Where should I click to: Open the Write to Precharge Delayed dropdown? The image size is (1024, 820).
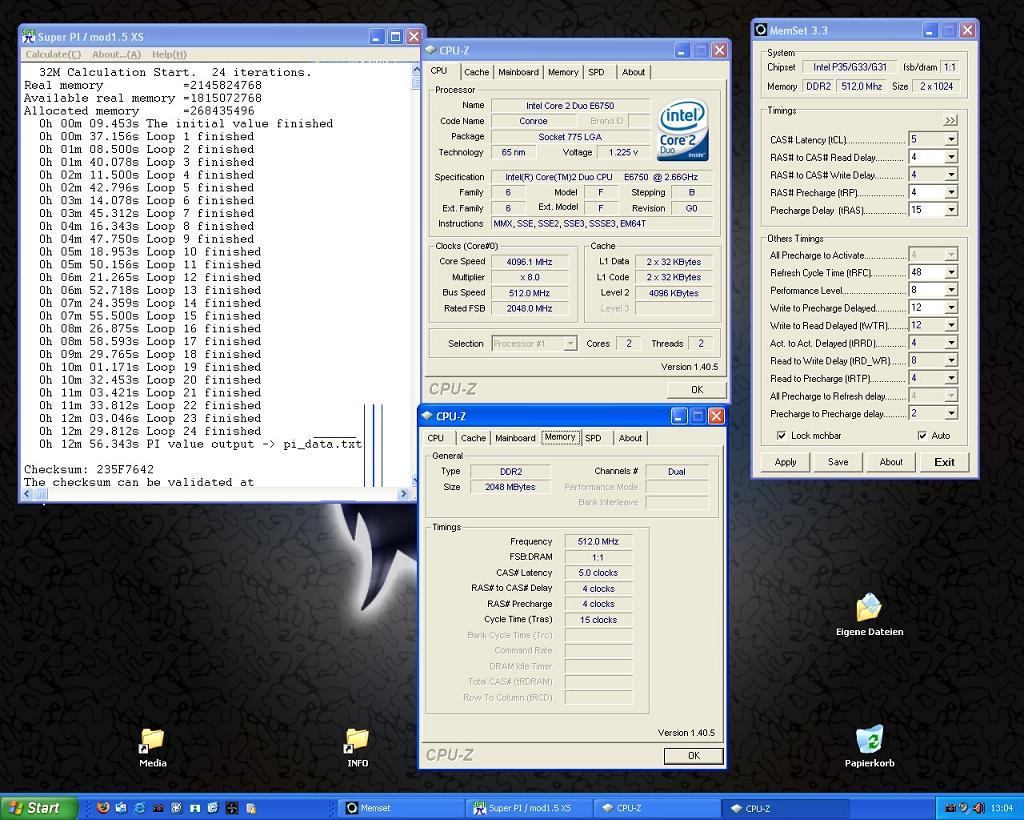click(x=952, y=308)
